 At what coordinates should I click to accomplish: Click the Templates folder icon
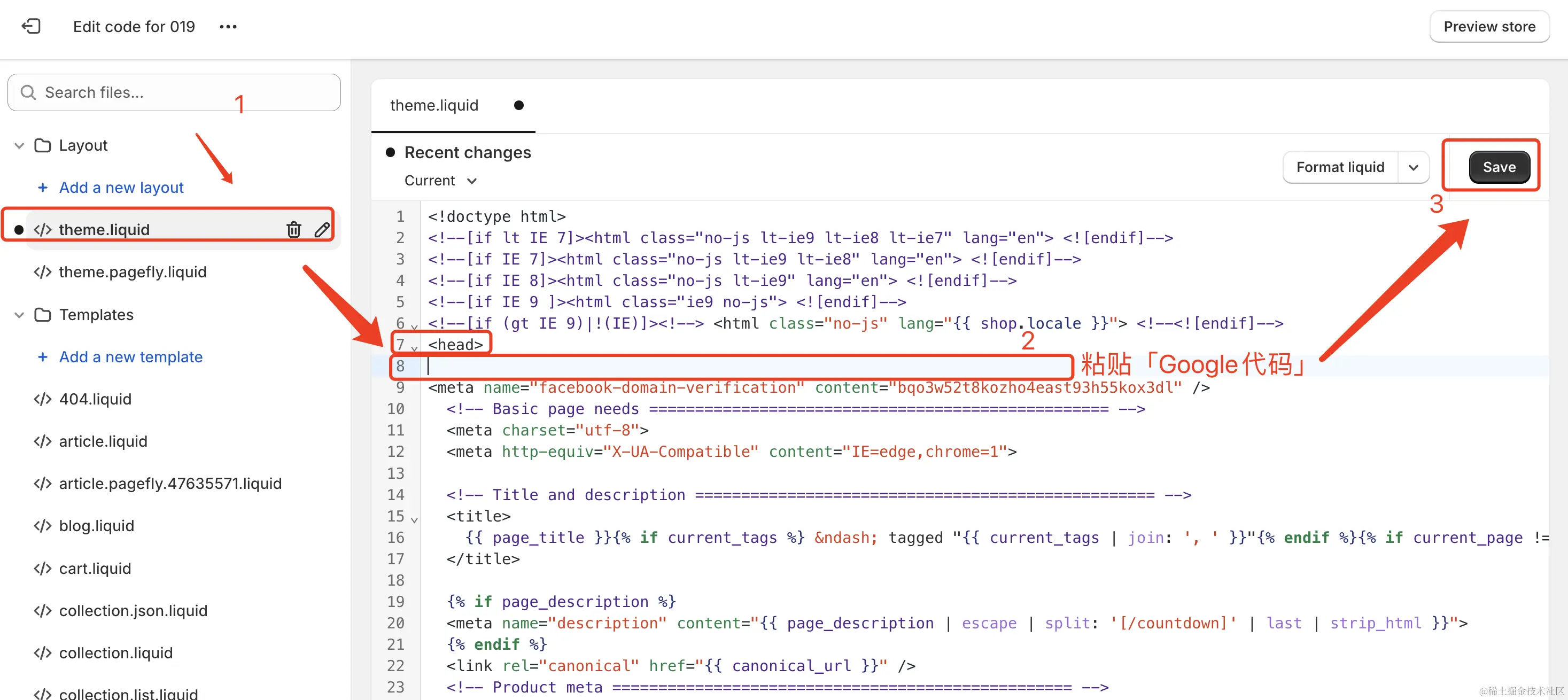coord(43,315)
